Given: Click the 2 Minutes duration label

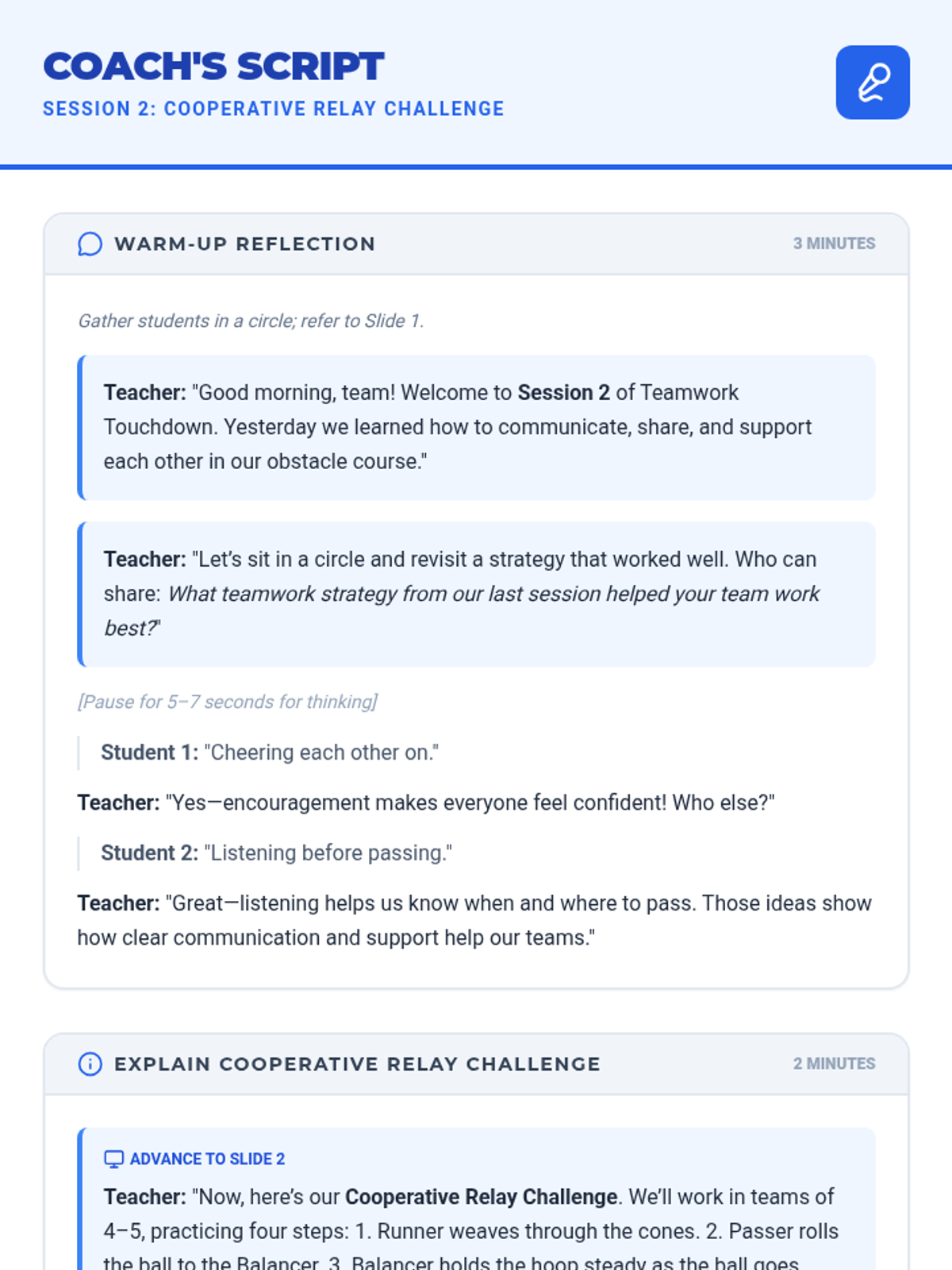Looking at the screenshot, I should point(834,1064).
